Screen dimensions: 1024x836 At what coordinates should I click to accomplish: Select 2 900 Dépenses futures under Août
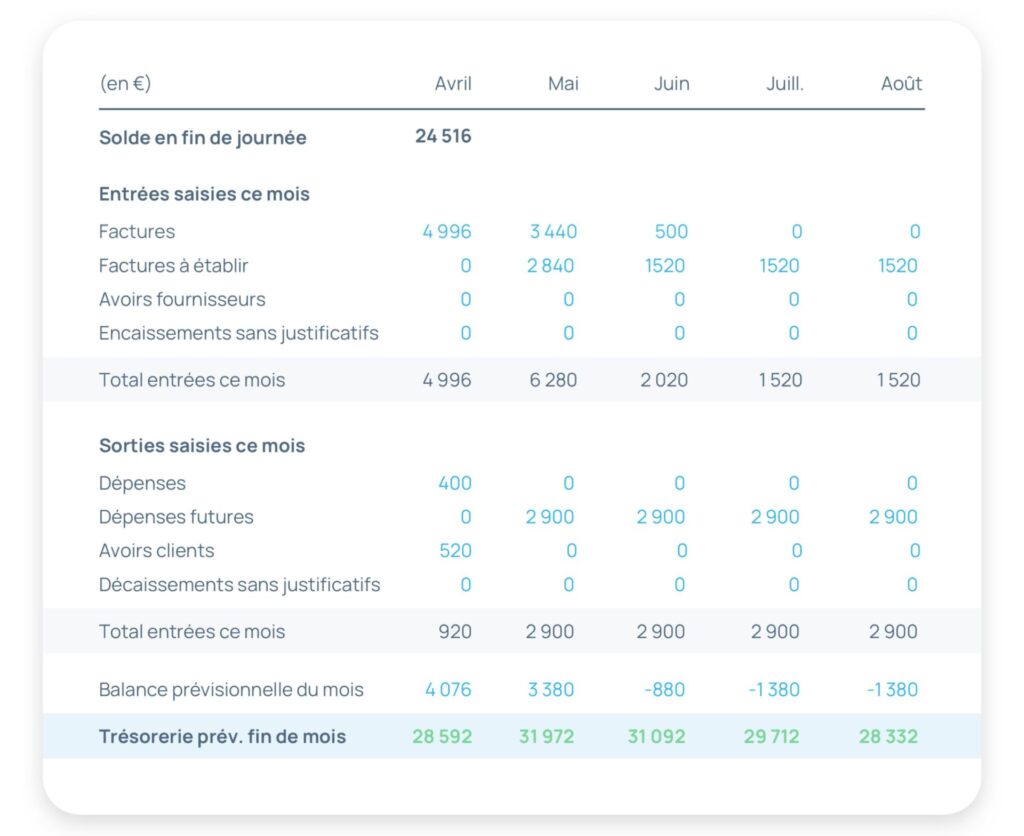[x=893, y=517]
